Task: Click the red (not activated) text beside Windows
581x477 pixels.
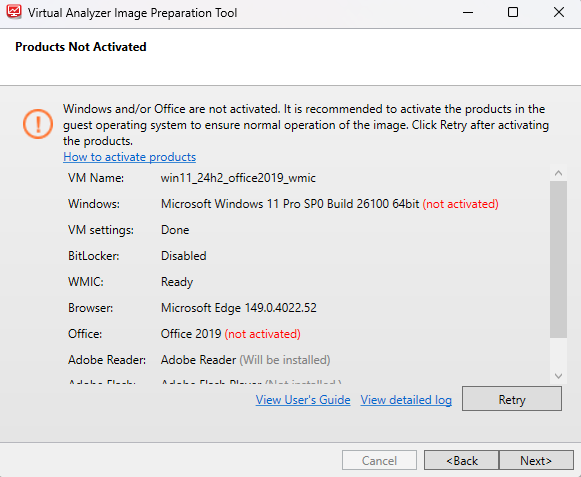Action: point(461,204)
